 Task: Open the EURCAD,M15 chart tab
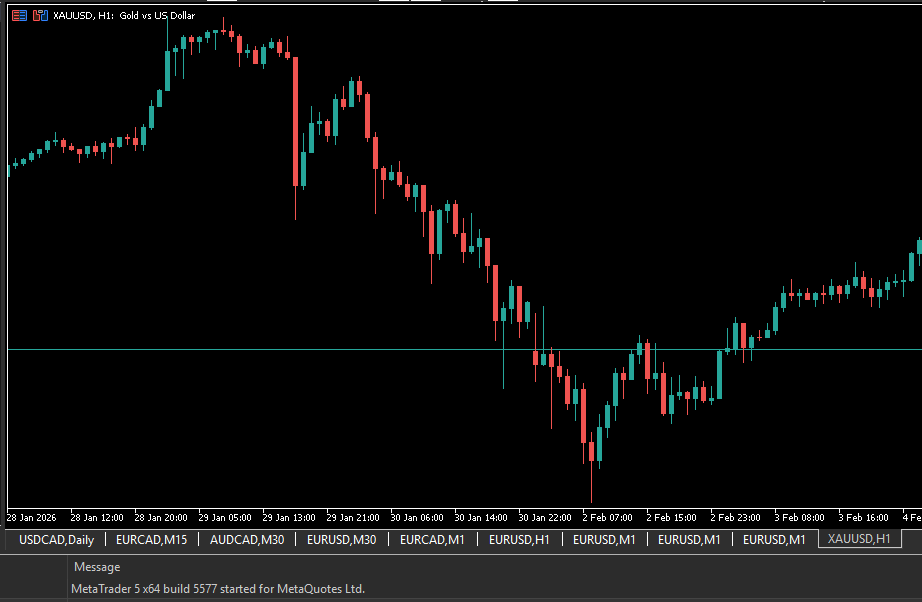tap(152, 539)
